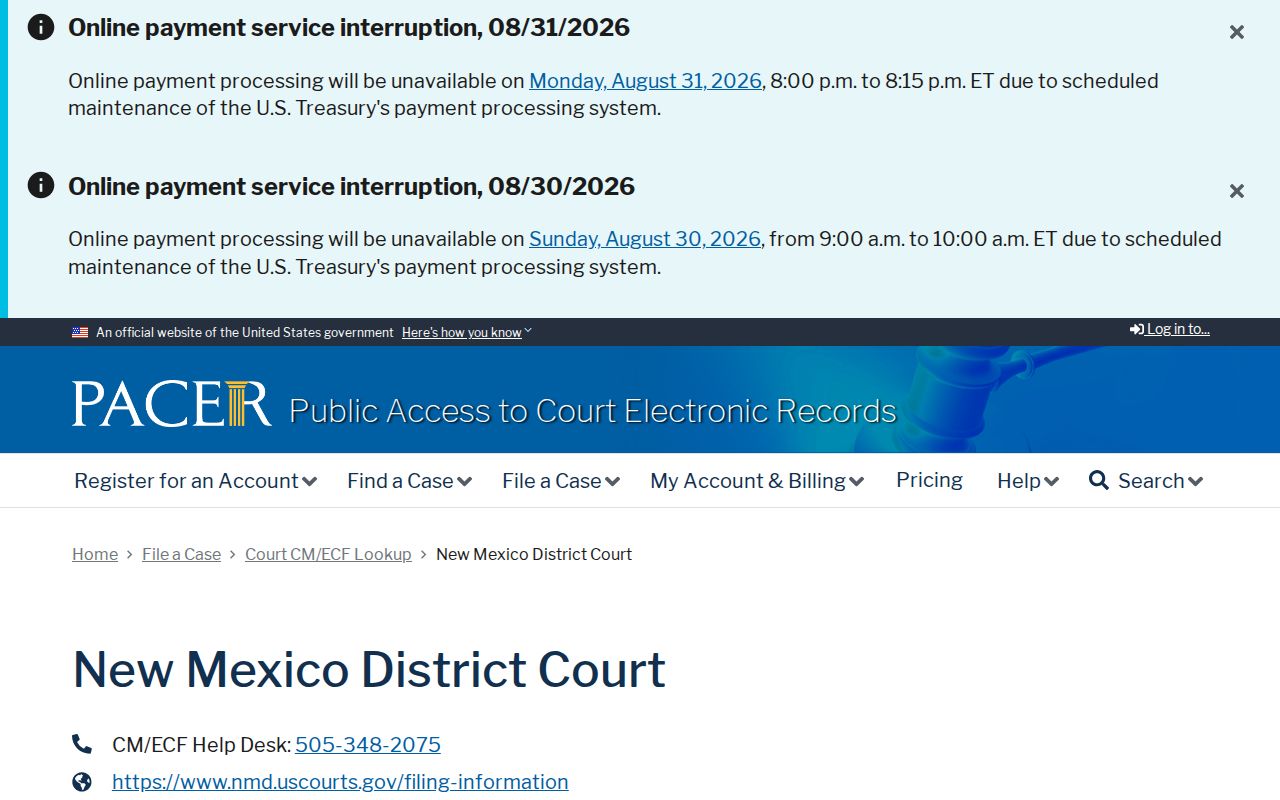Open the Search dropdown

(x=1146, y=481)
